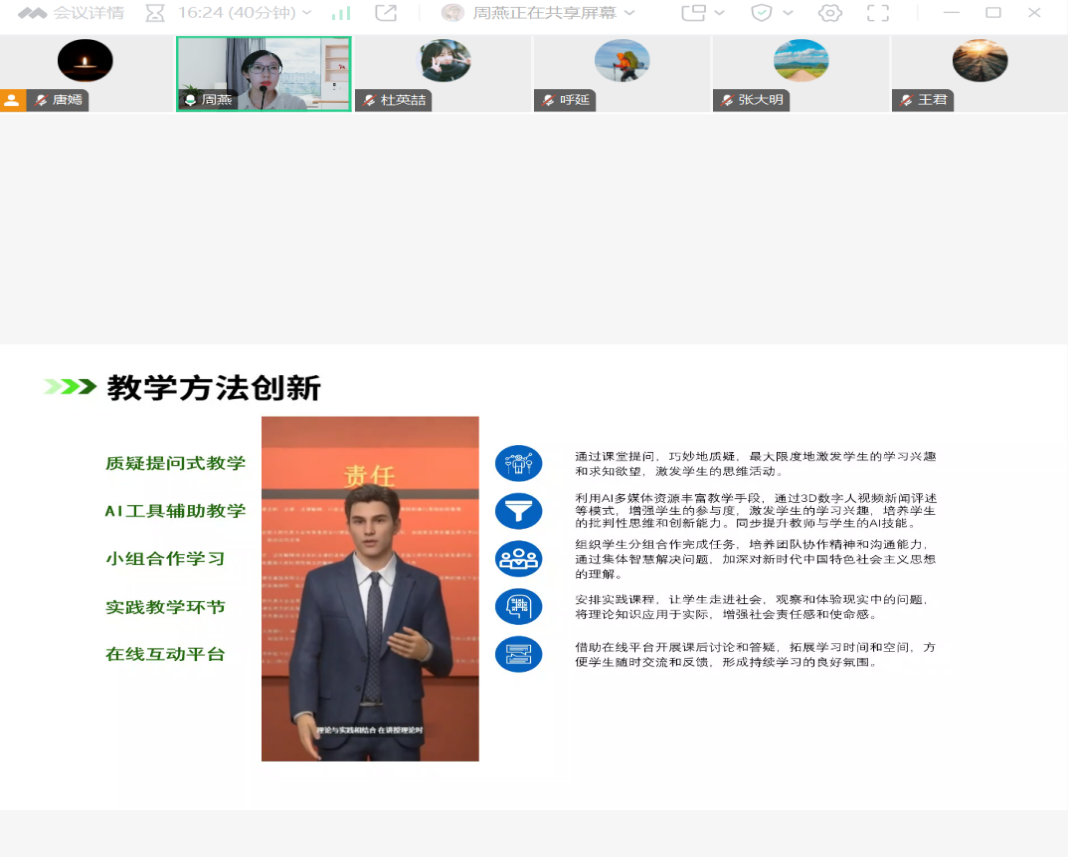The height and width of the screenshot is (857, 1068).
Task: Click 周燕's active speaker microphone icon
Action: [190, 100]
